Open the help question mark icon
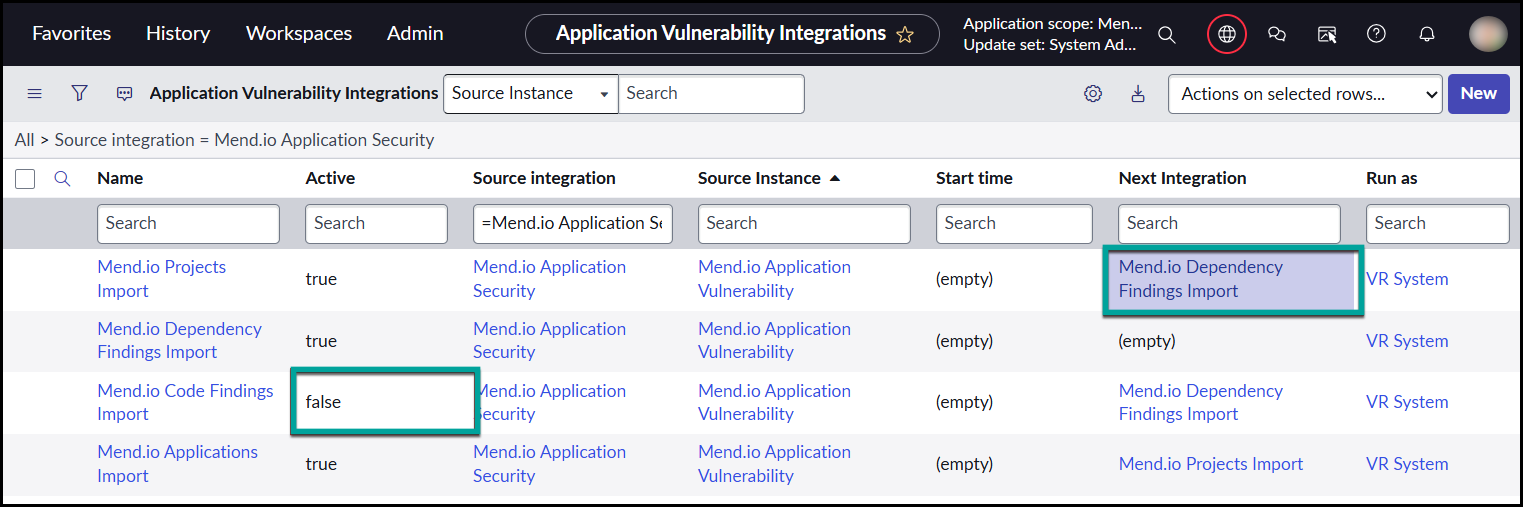 tap(1376, 34)
